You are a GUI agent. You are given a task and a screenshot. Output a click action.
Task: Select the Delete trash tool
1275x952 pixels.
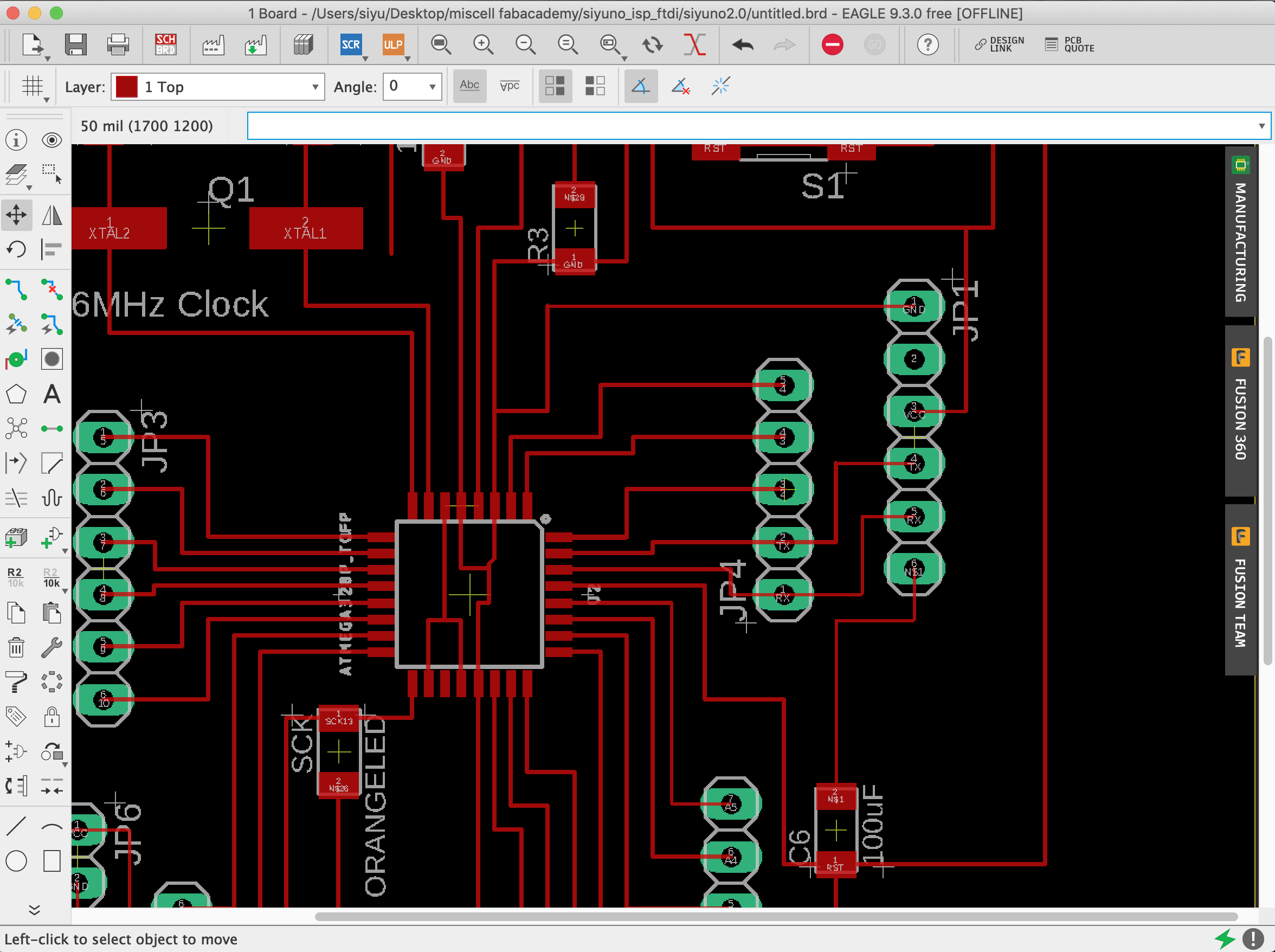point(16,647)
